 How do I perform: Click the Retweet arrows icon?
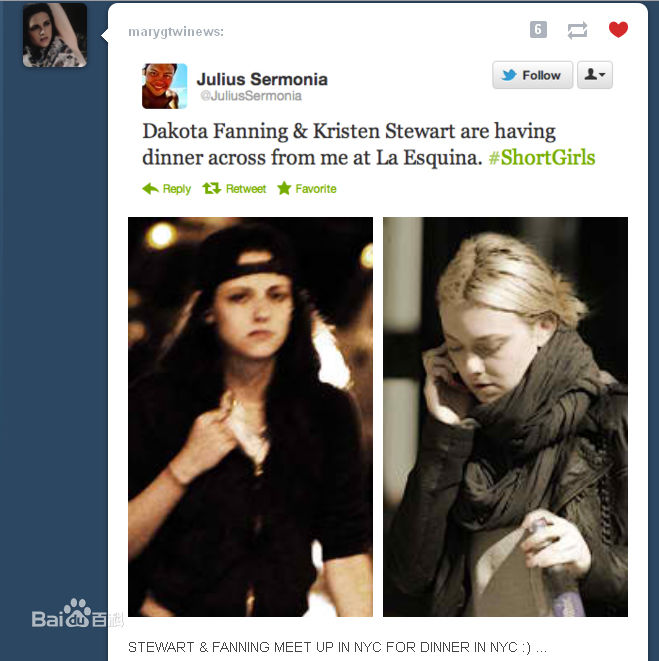[x=212, y=188]
